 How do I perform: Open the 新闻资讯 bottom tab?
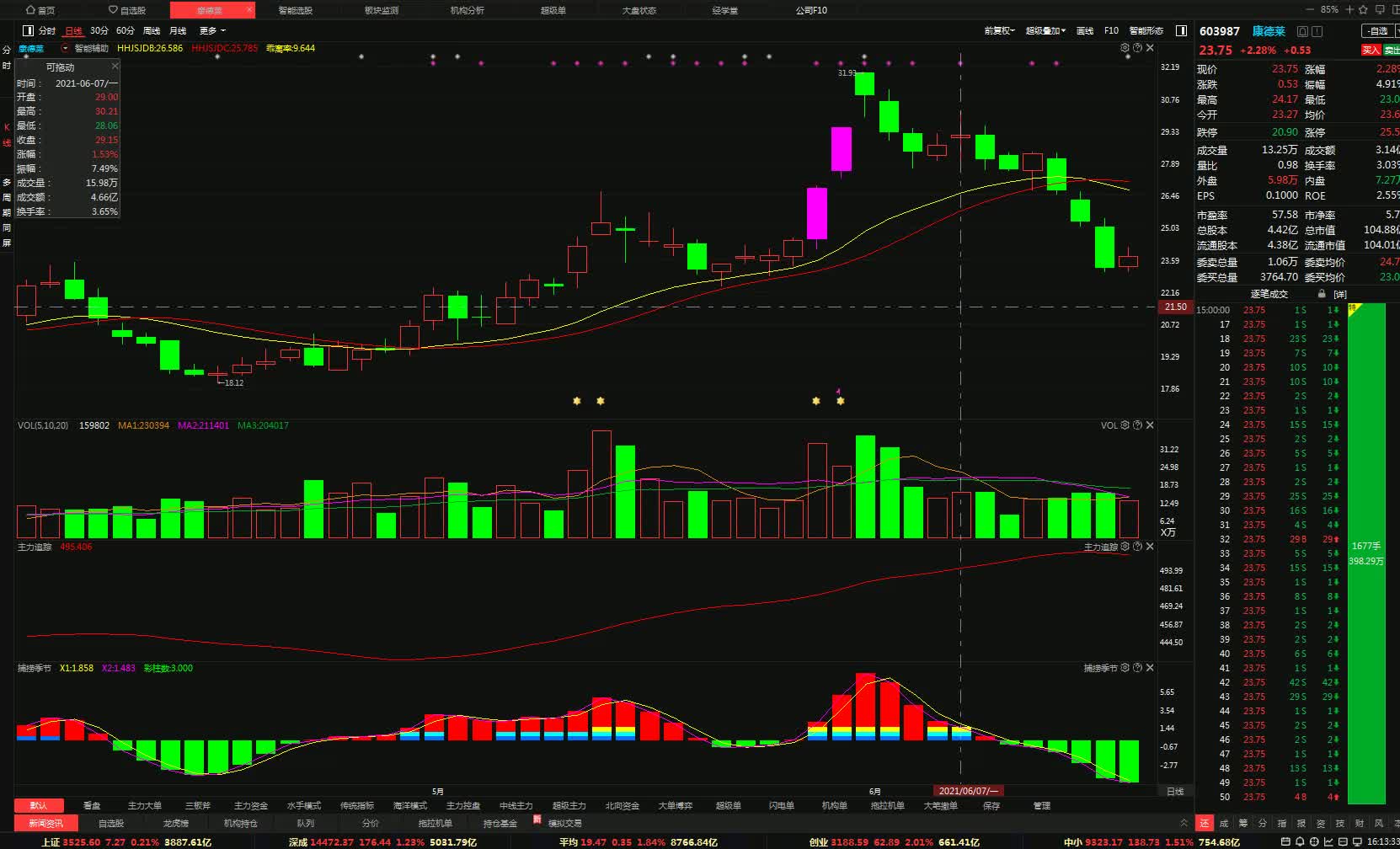click(x=45, y=823)
